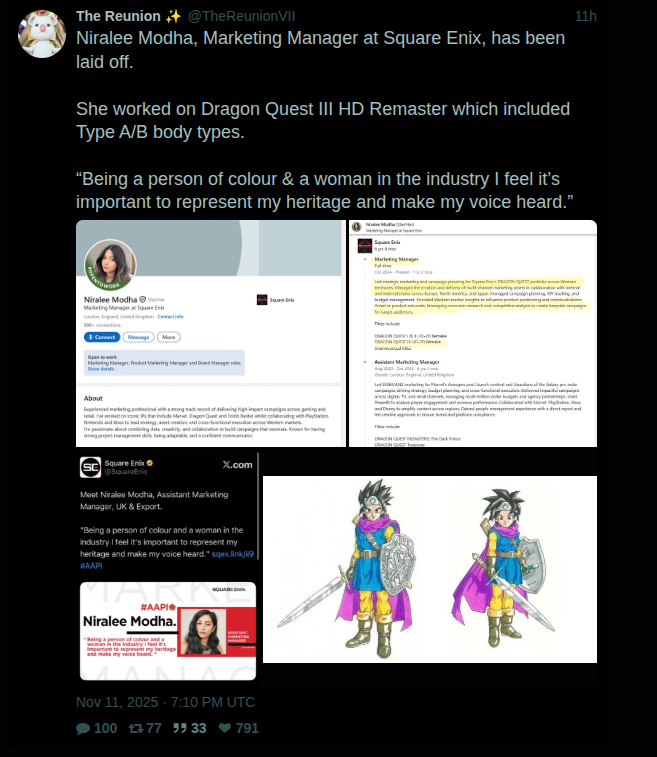Open the Square Enix SE logo avatar

click(x=90, y=467)
